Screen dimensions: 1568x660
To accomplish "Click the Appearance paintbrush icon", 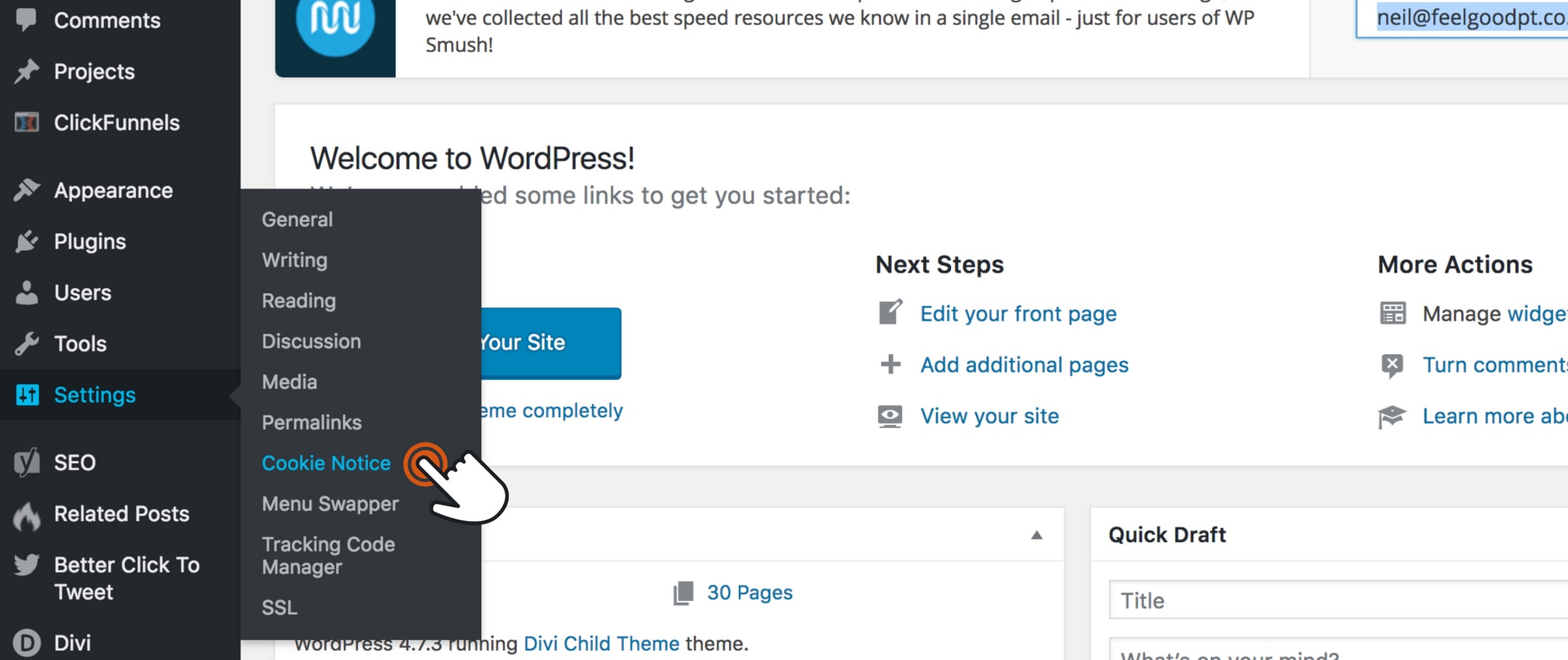I will 27,190.
